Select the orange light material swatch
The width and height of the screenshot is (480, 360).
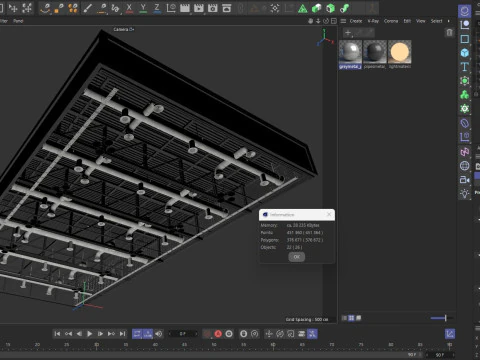pos(400,52)
